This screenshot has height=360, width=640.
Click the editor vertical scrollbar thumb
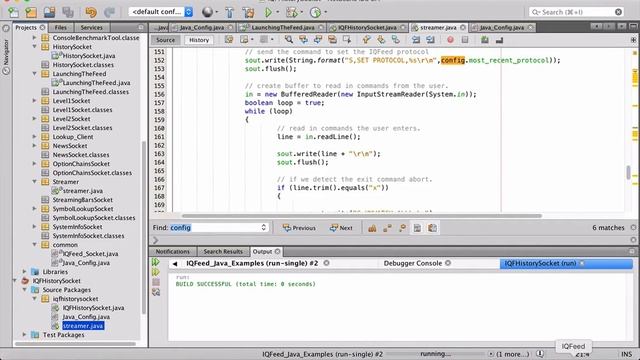click(x=628, y=172)
